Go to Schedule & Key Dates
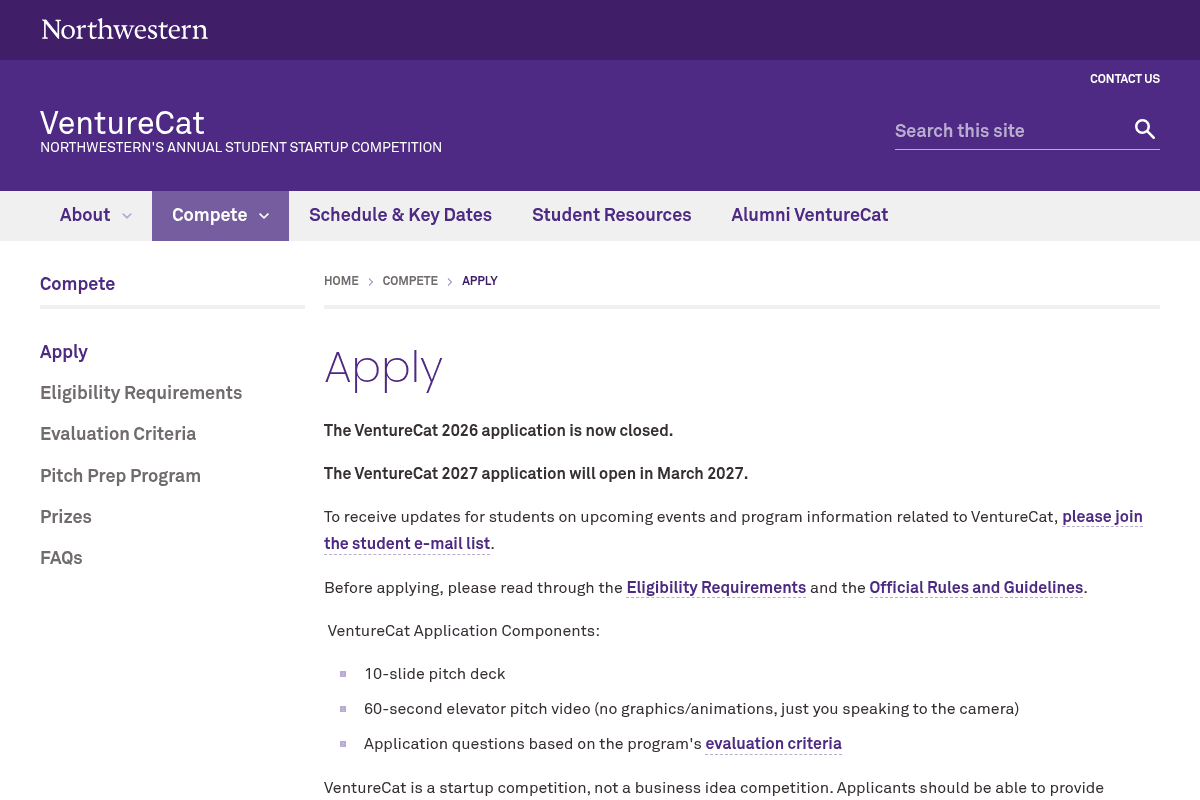 [x=400, y=215]
